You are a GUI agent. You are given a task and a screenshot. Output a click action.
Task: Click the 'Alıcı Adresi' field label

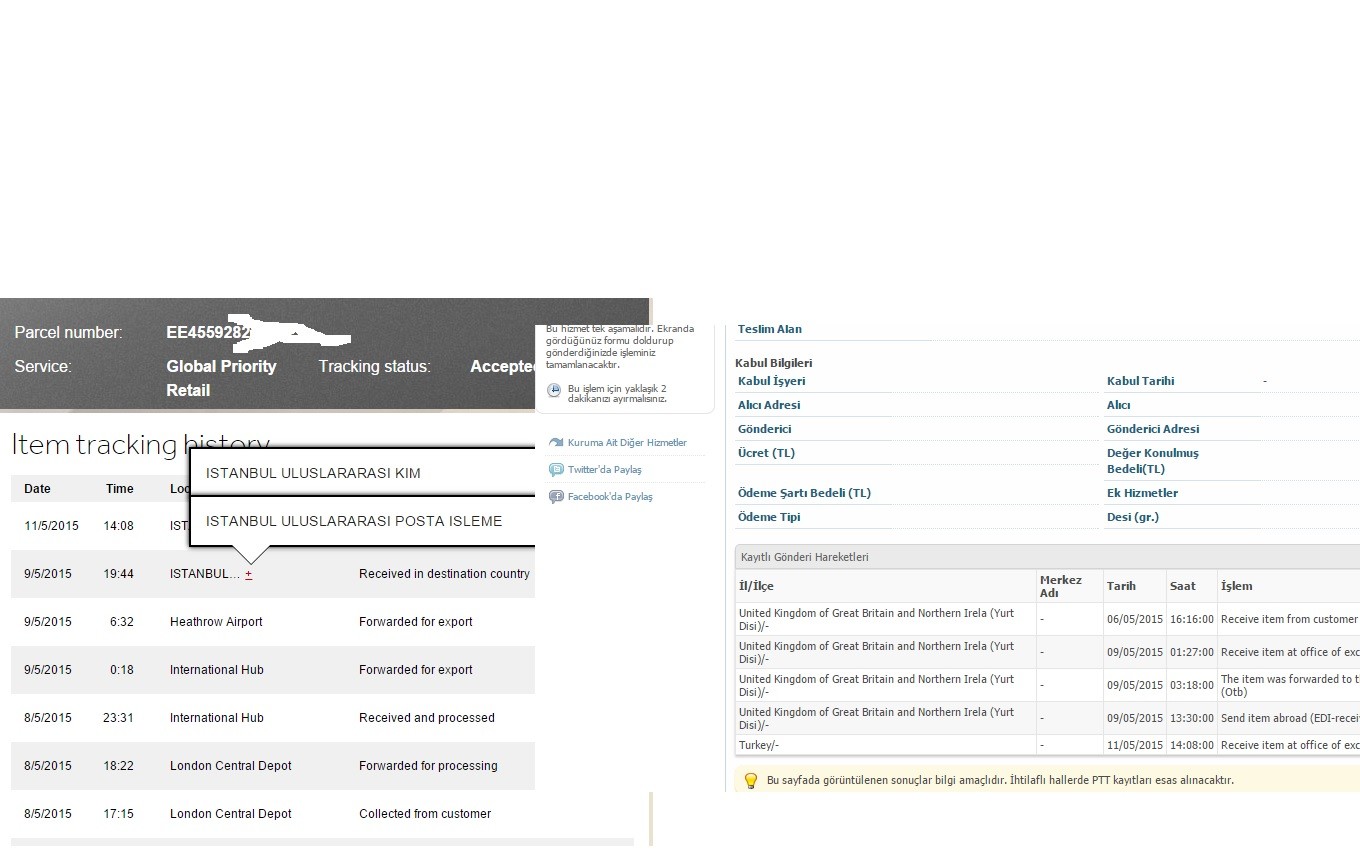coord(769,405)
